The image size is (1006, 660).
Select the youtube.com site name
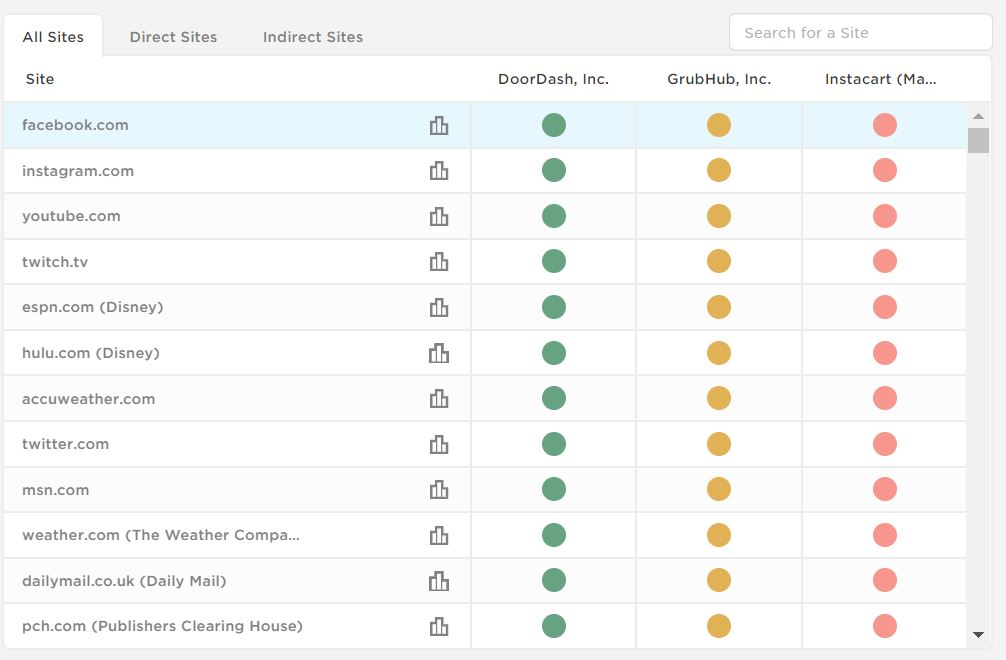pyautogui.click(x=71, y=216)
